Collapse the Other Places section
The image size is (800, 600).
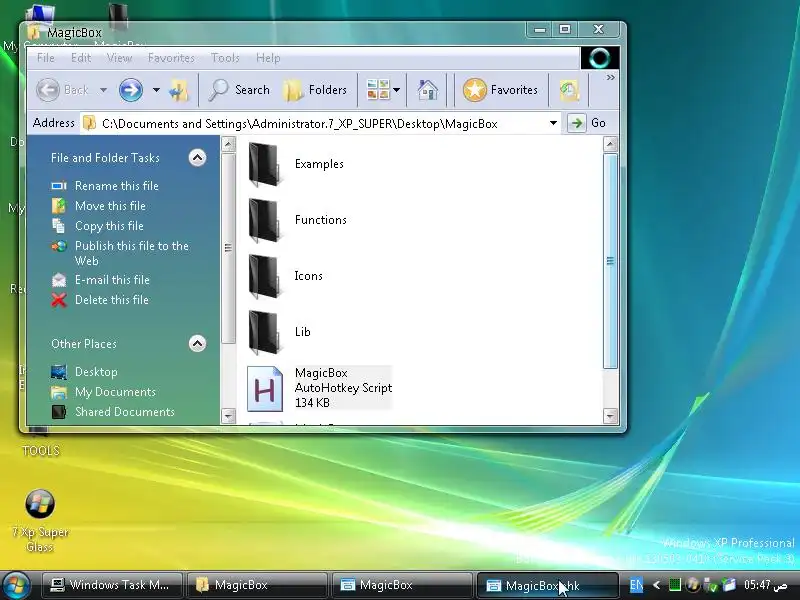(197, 343)
